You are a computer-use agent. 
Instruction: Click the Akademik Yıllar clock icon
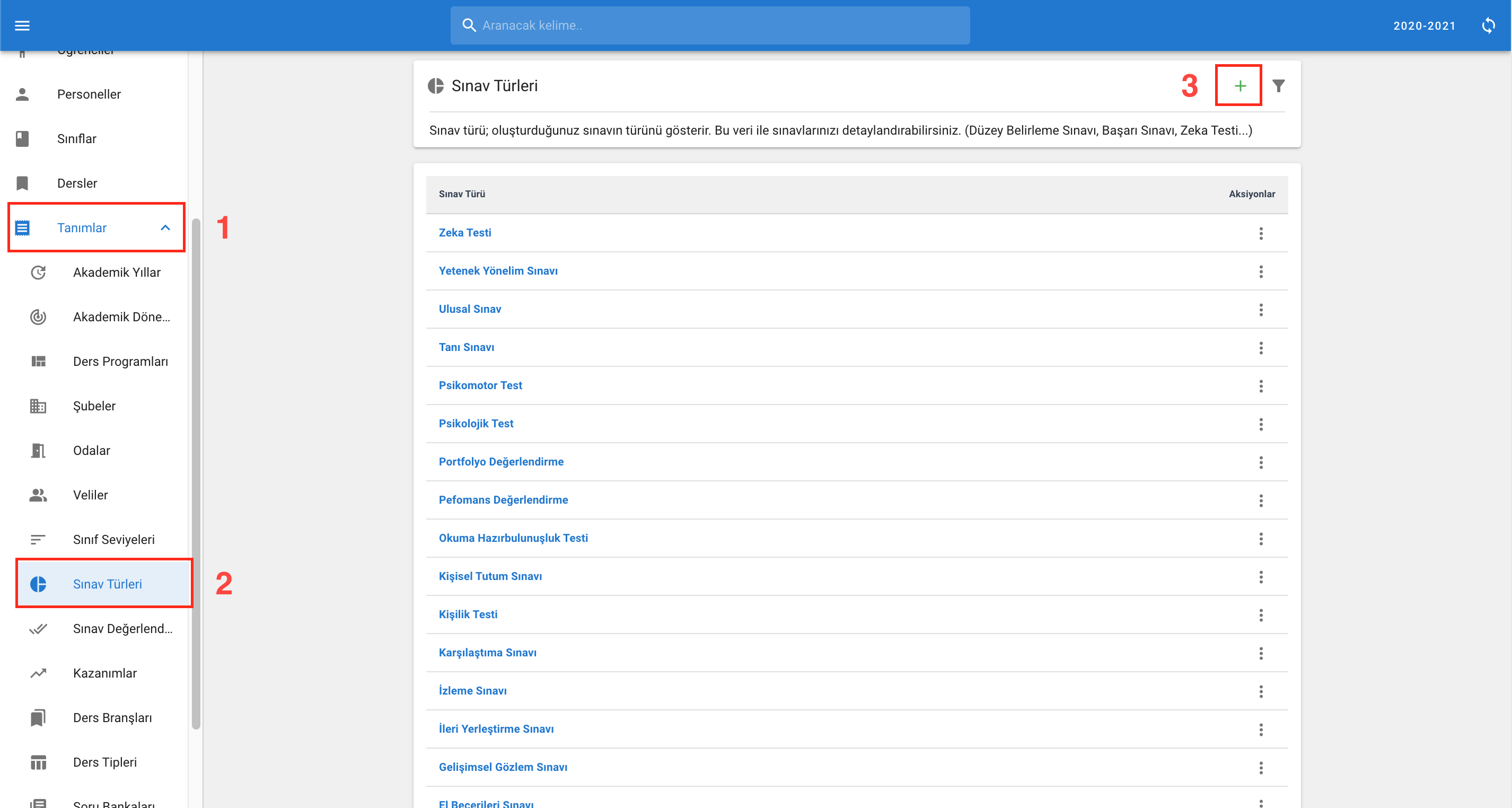pyautogui.click(x=38, y=273)
